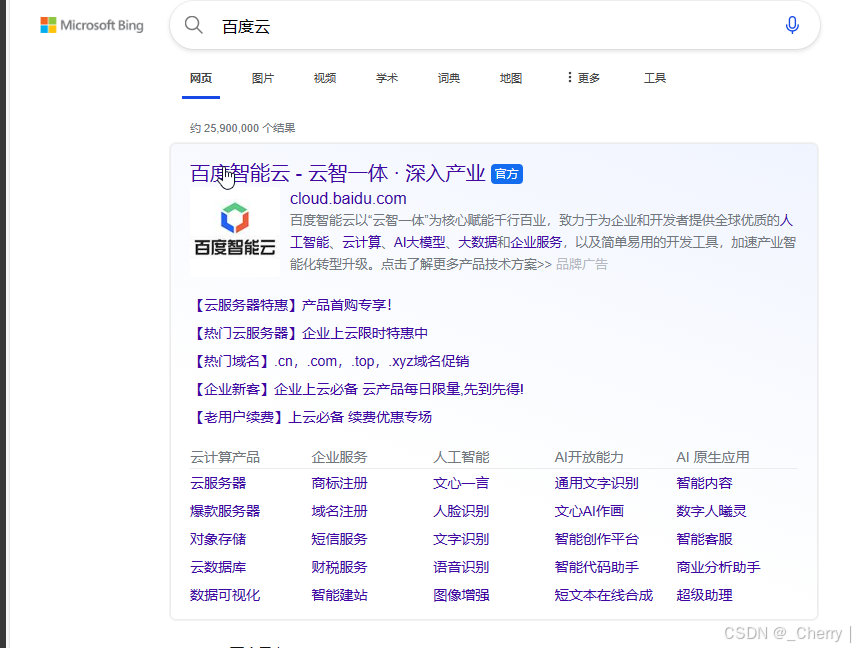
Task: Click the 商业分析助手 link
Action: 719,567
